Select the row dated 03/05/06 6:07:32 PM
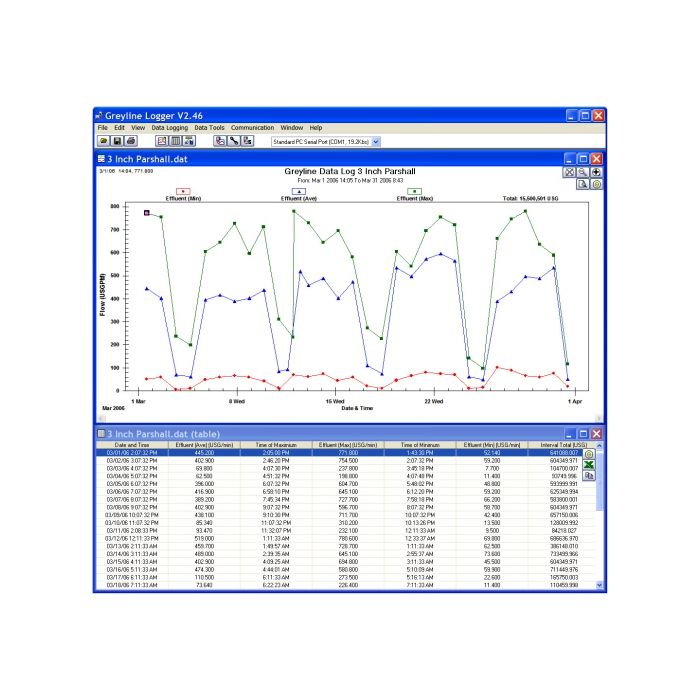 point(346,484)
